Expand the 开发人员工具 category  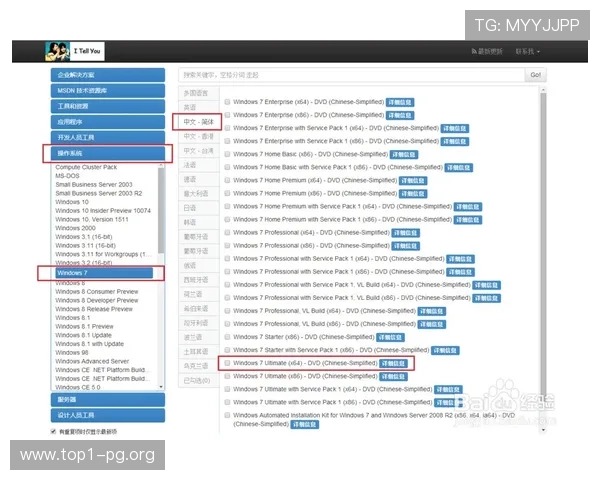(108, 138)
